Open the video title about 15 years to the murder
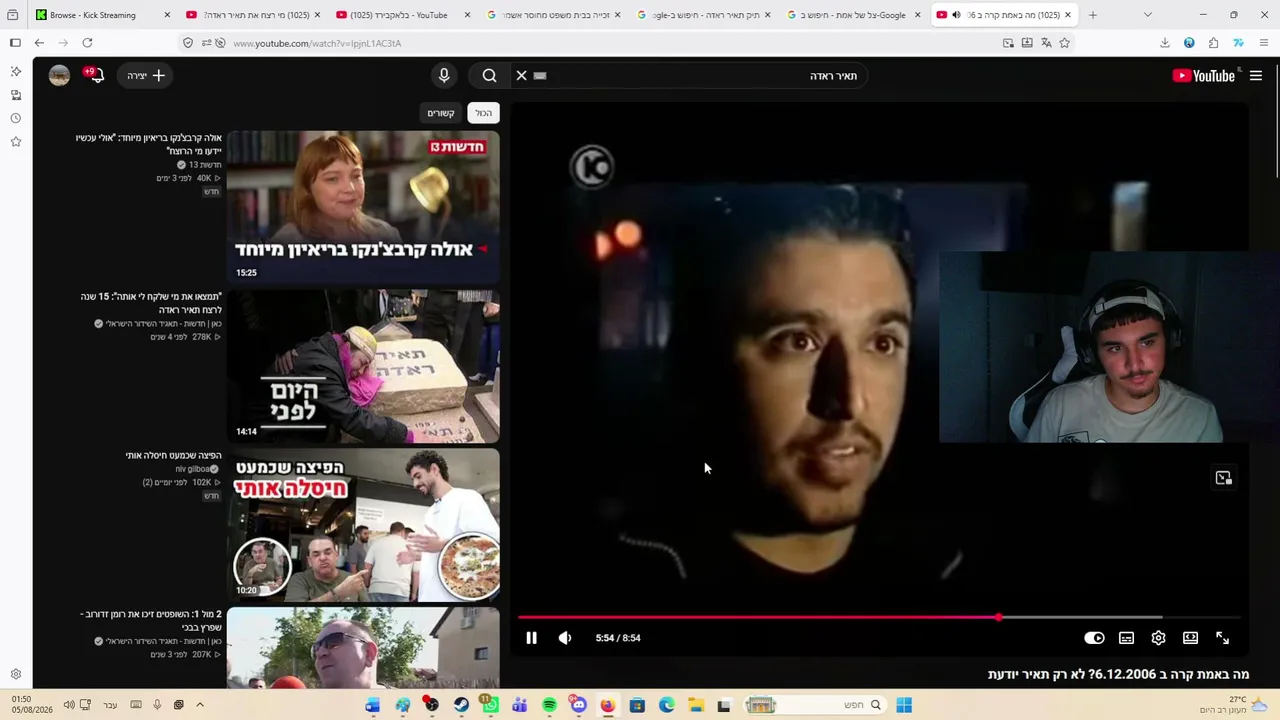 click(x=151, y=303)
